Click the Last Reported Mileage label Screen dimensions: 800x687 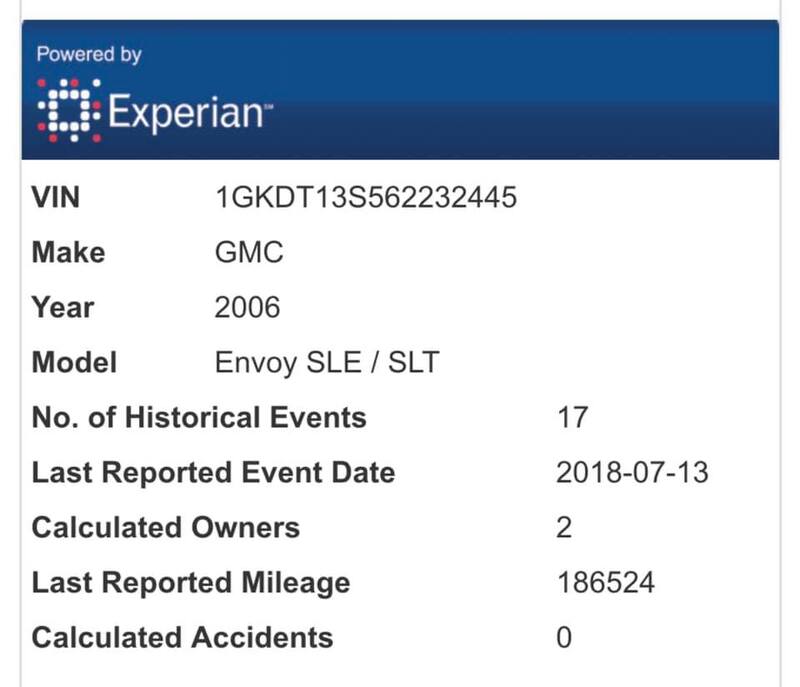[x=191, y=582]
